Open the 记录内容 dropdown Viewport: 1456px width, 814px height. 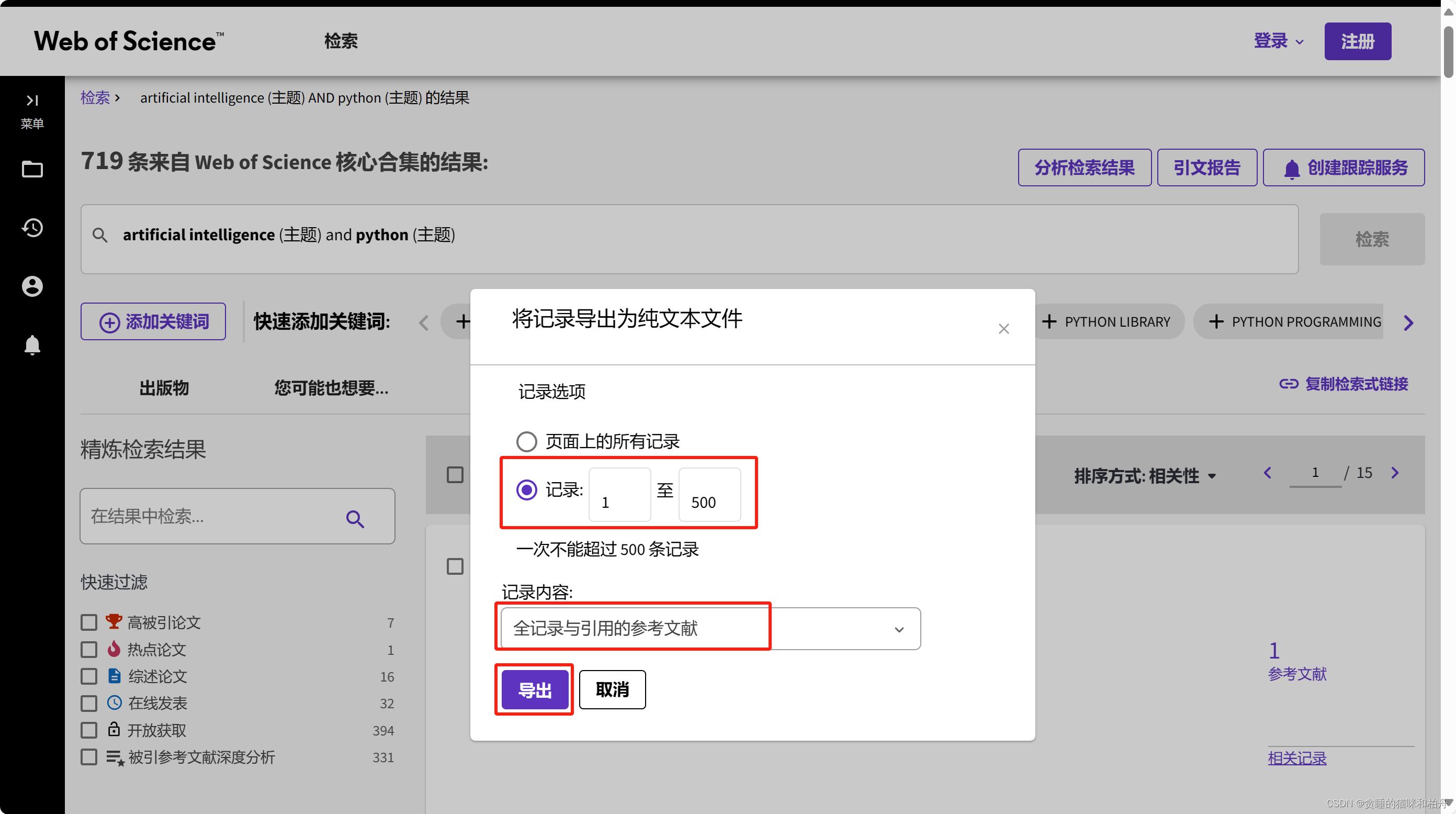pyautogui.click(x=710, y=629)
